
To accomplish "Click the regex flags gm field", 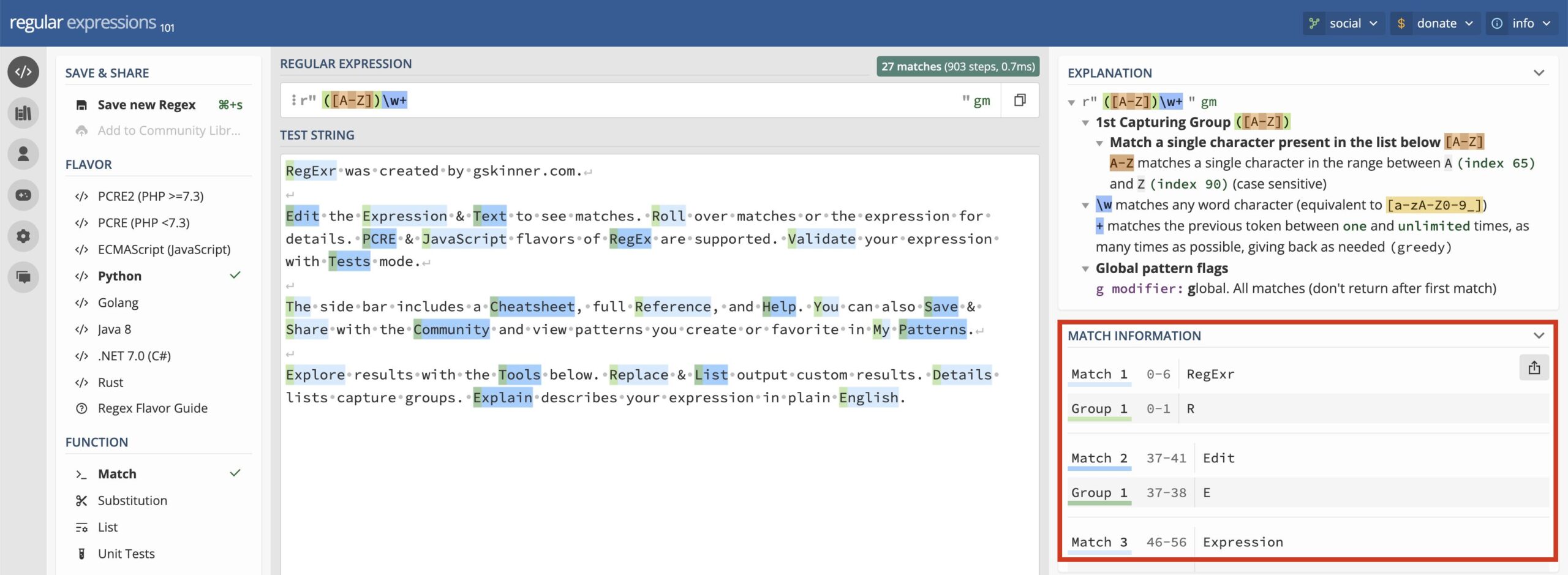I will (x=981, y=100).
